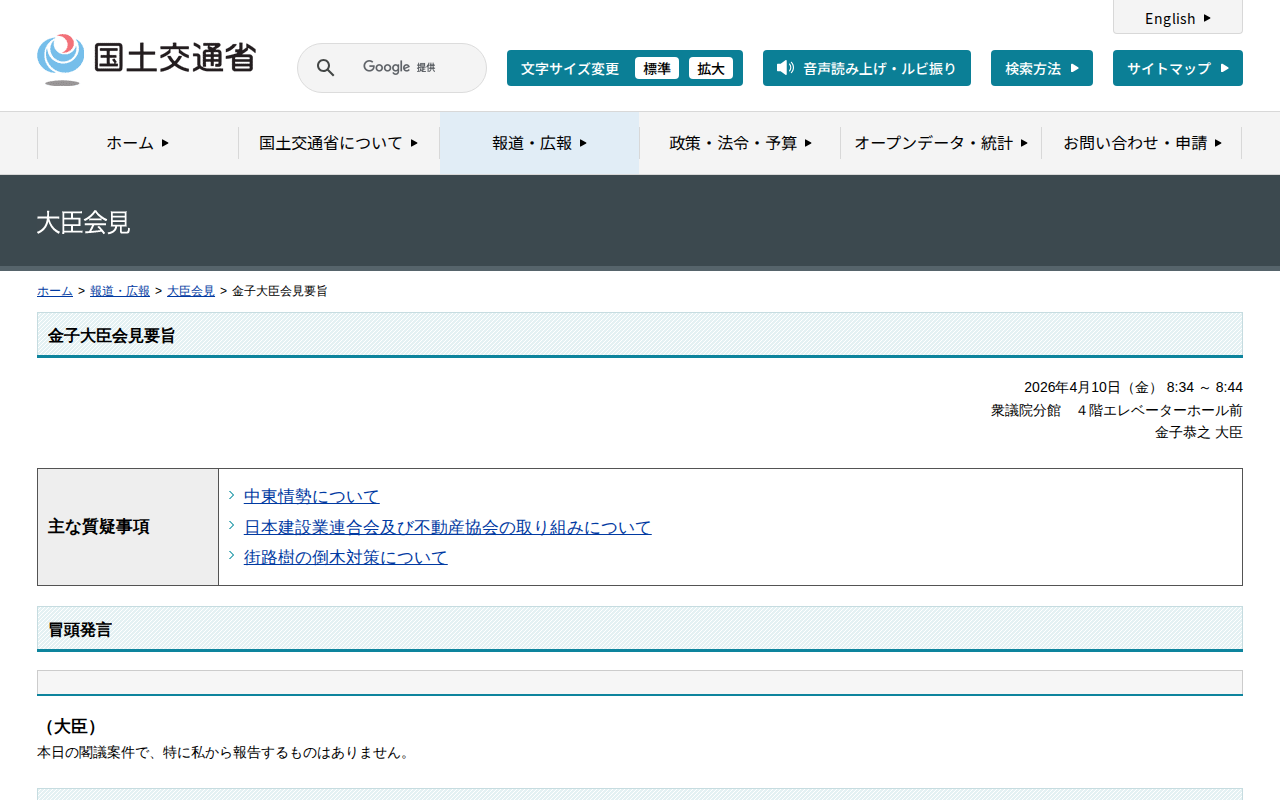Click arrow next to 政策・法令・予算
1280x800 pixels.
click(808, 143)
